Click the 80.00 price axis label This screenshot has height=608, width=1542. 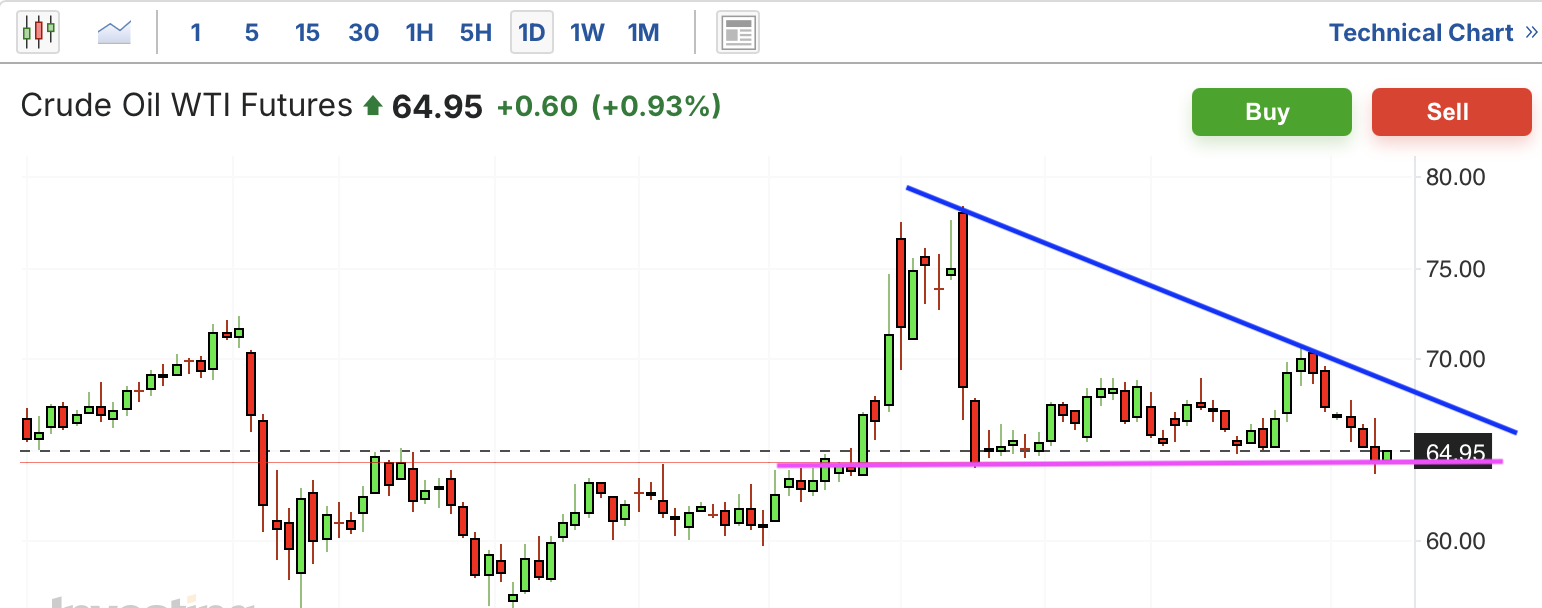(1457, 177)
